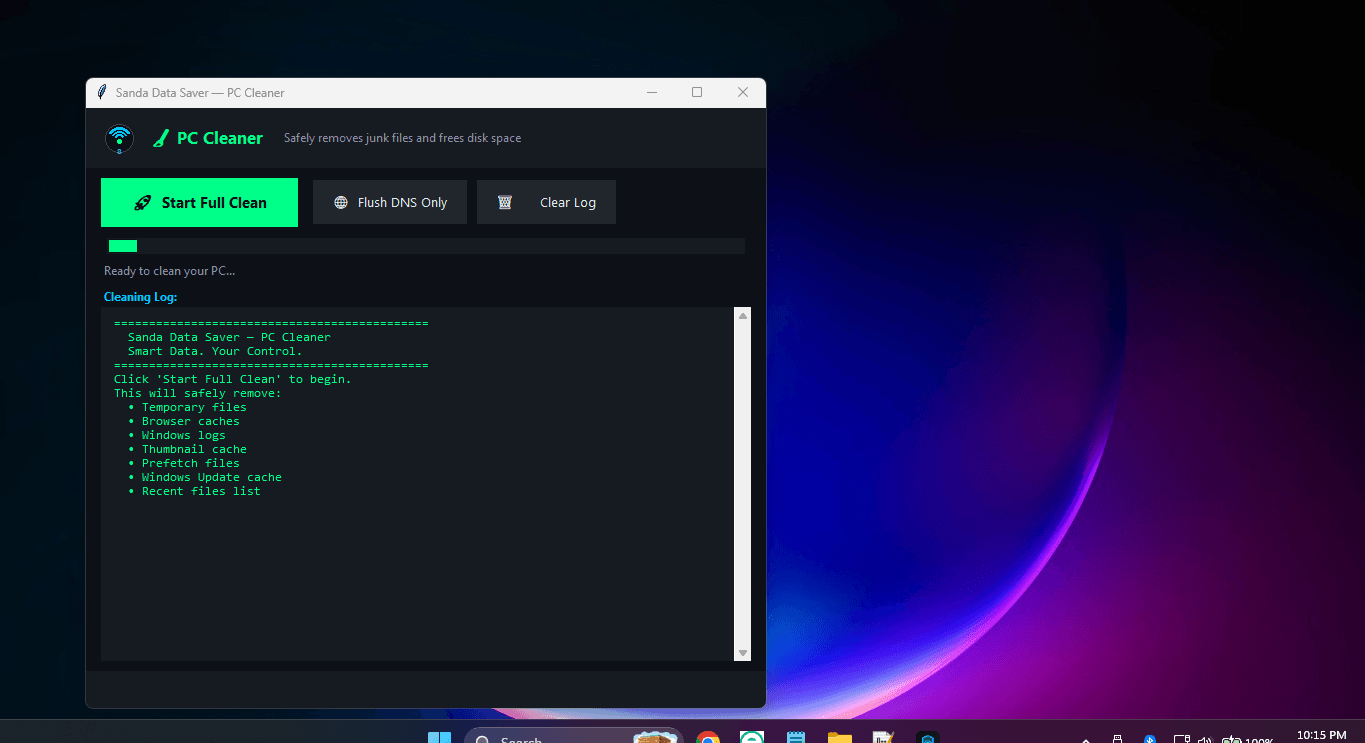Image resolution: width=1365 pixels, height=743 pixels.
Task: Click the Wi-Fi logo icon in the header
Action: [x=119, y=138]
